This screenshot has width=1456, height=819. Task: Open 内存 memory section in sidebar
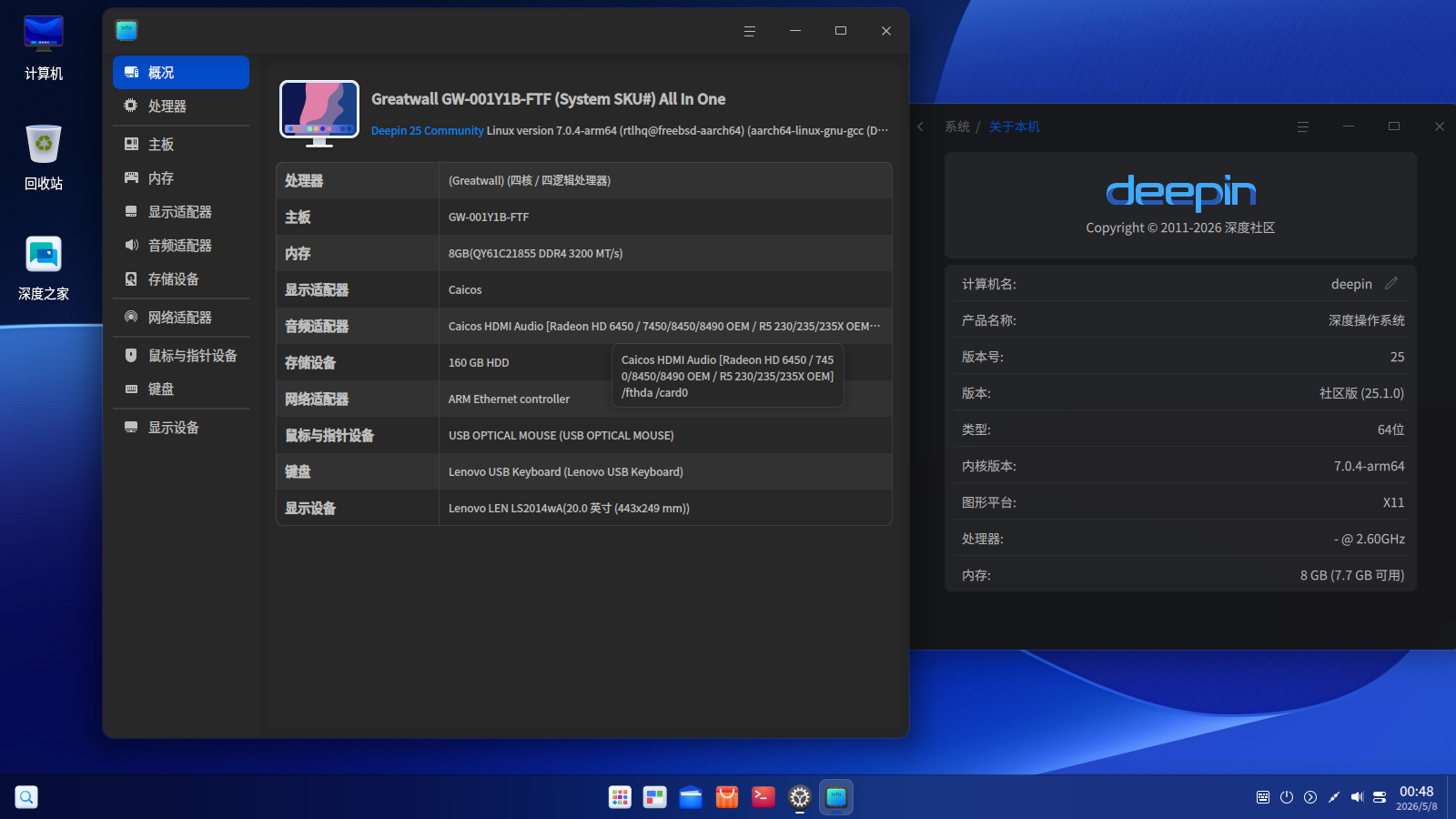coord(181,178)
